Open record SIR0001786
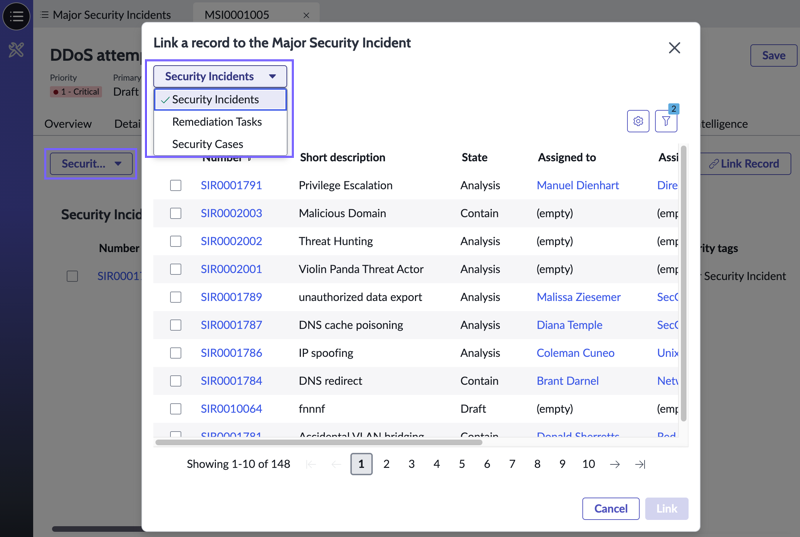 tap(231, 353)
